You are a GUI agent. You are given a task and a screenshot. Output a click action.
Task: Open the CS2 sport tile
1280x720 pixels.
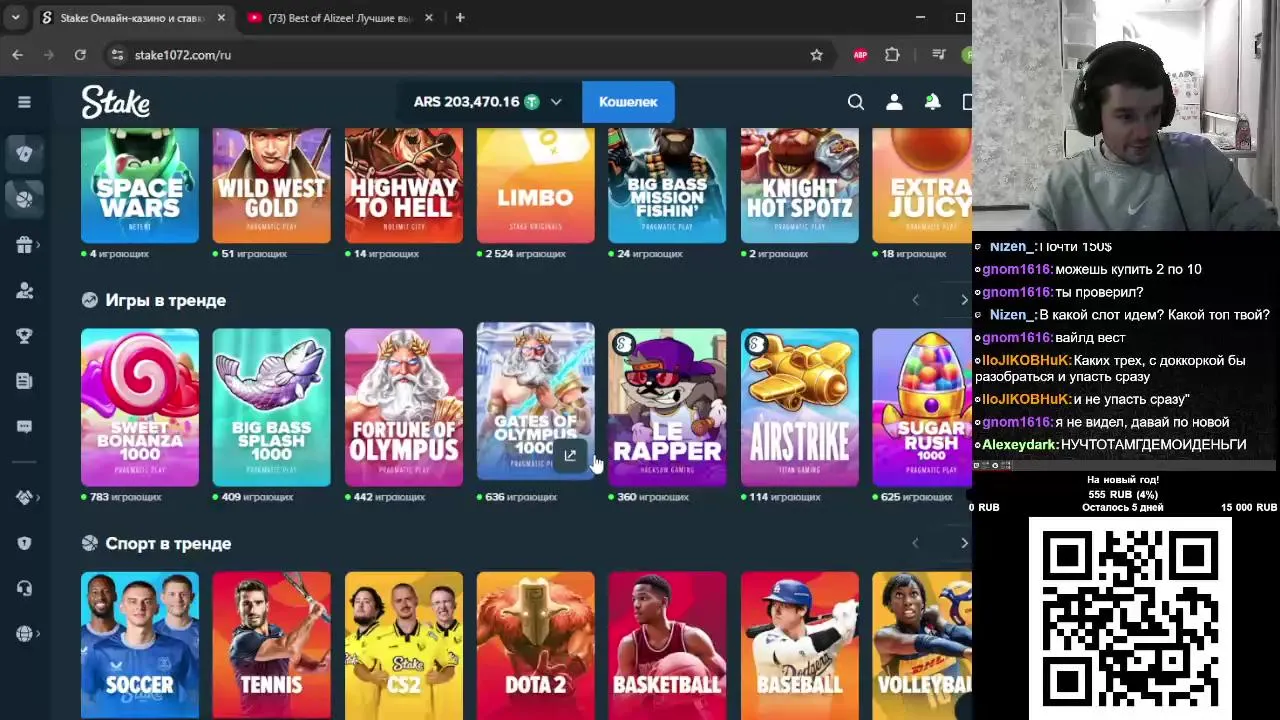pos(404,645)
